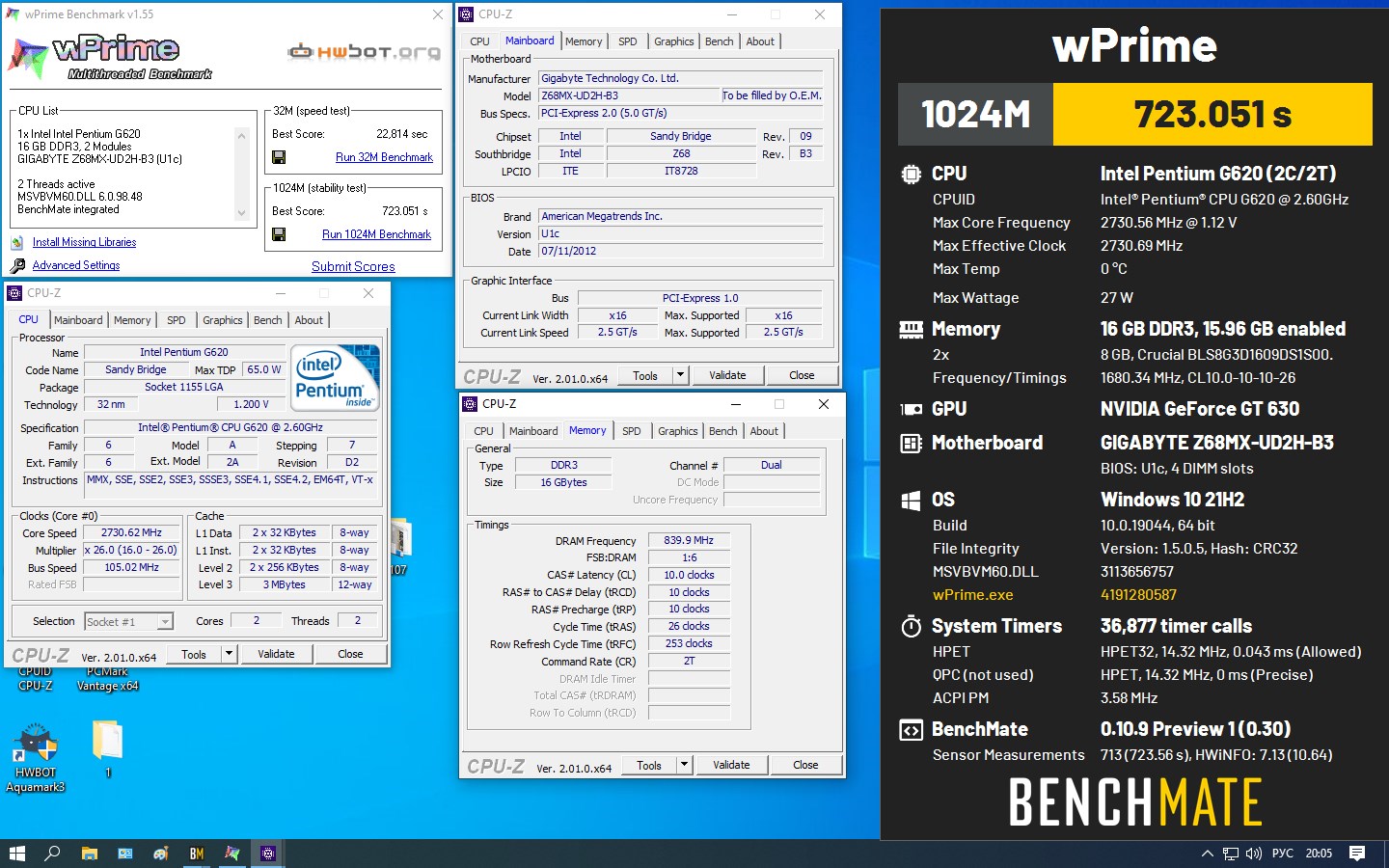This screenshot has width=1389, height=868.
Task: Click up arrow of CPU List scrollbar
Action: (x=241, y=136)
